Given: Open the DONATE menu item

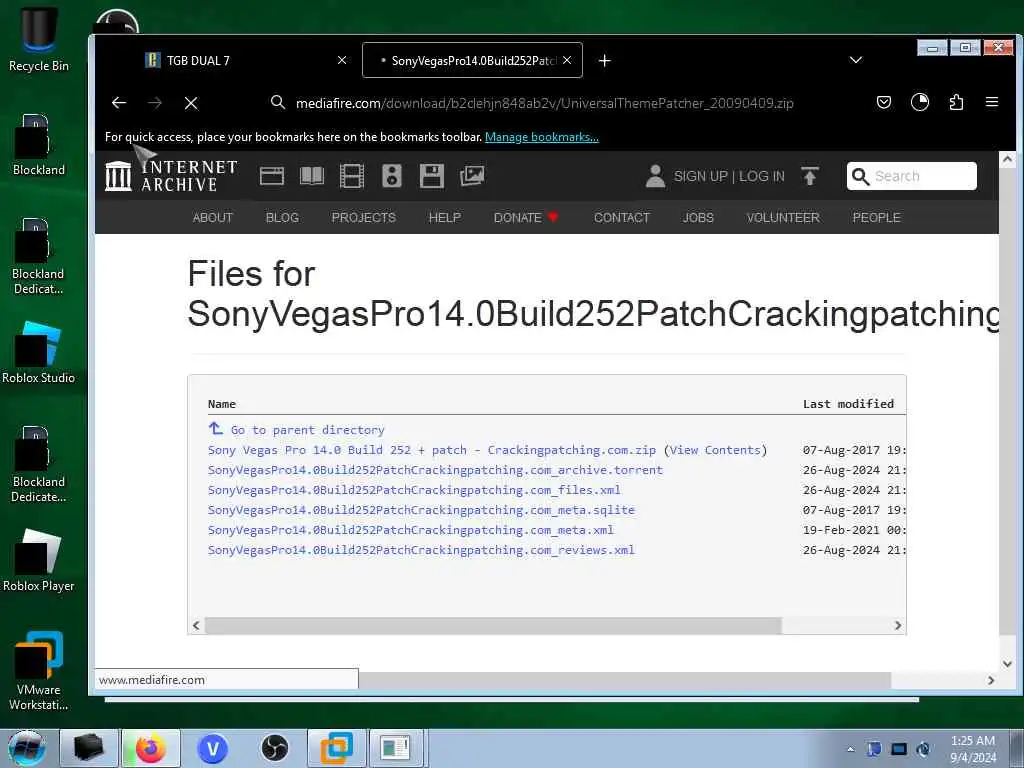Looking at the screenshot, I should [526, 217].
